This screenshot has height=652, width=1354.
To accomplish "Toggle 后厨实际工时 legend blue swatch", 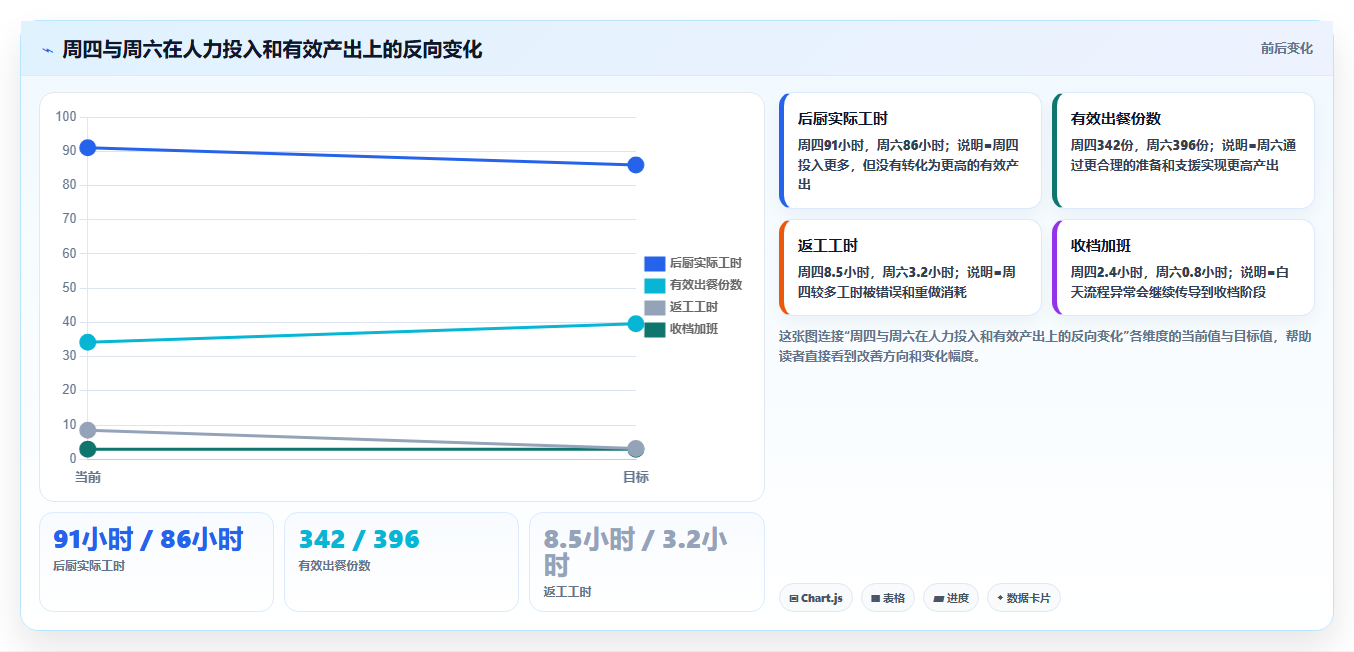I will point(654,263).
